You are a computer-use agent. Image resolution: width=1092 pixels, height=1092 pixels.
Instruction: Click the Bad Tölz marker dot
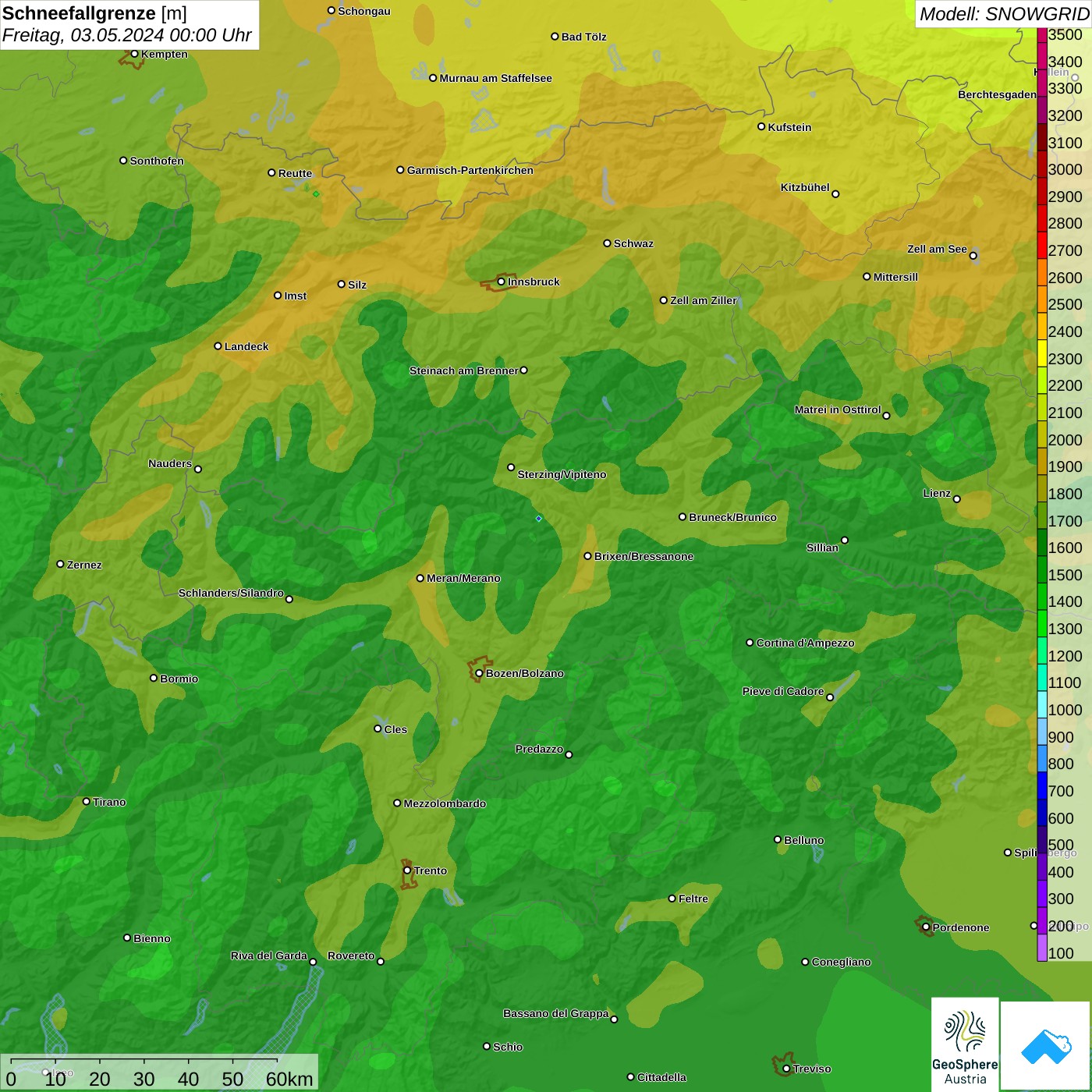coord(555,36)
